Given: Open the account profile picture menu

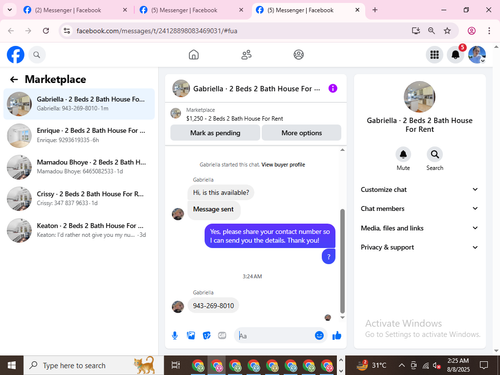Looking at the screenshot, I should pos(477,55).
